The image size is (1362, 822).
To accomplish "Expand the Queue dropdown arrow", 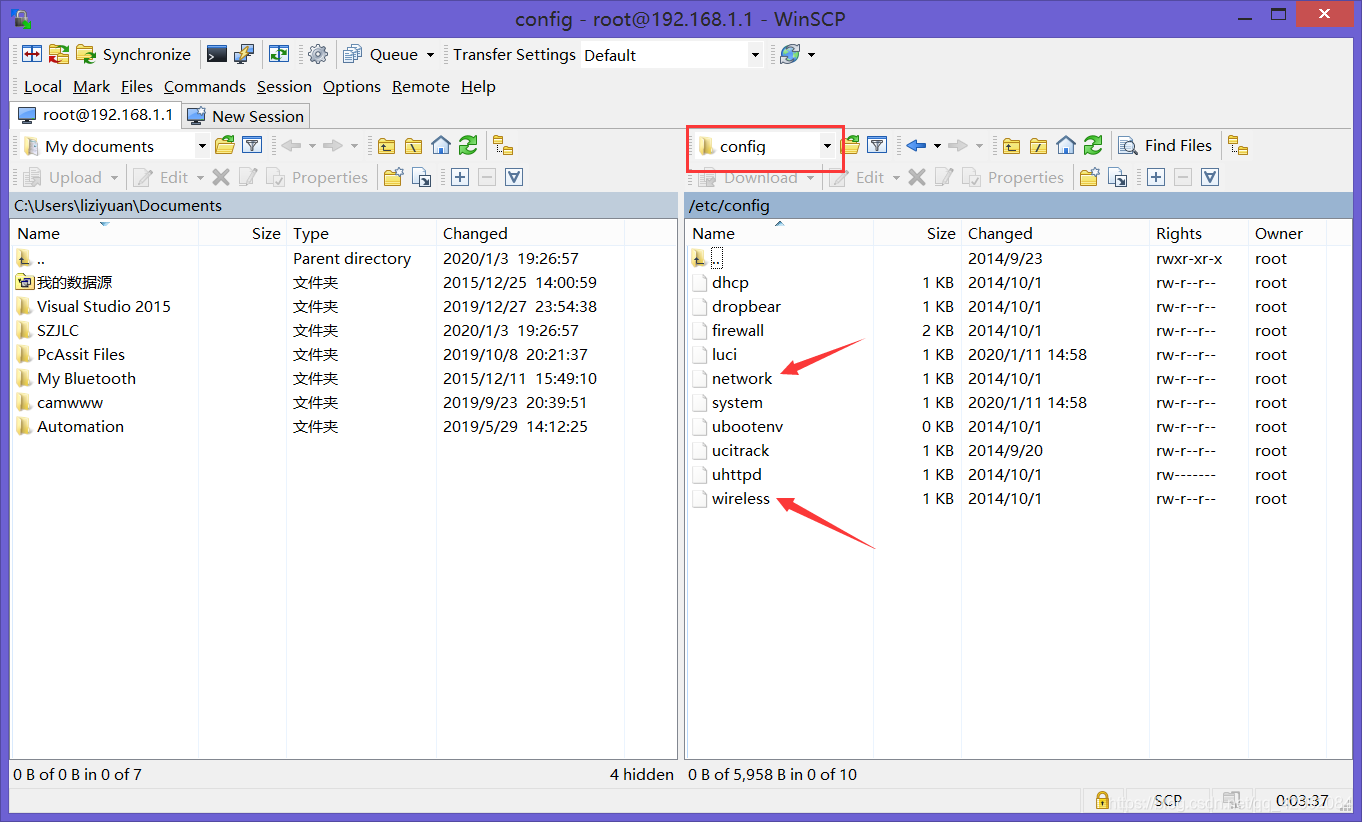I will (x=430, y=55).
